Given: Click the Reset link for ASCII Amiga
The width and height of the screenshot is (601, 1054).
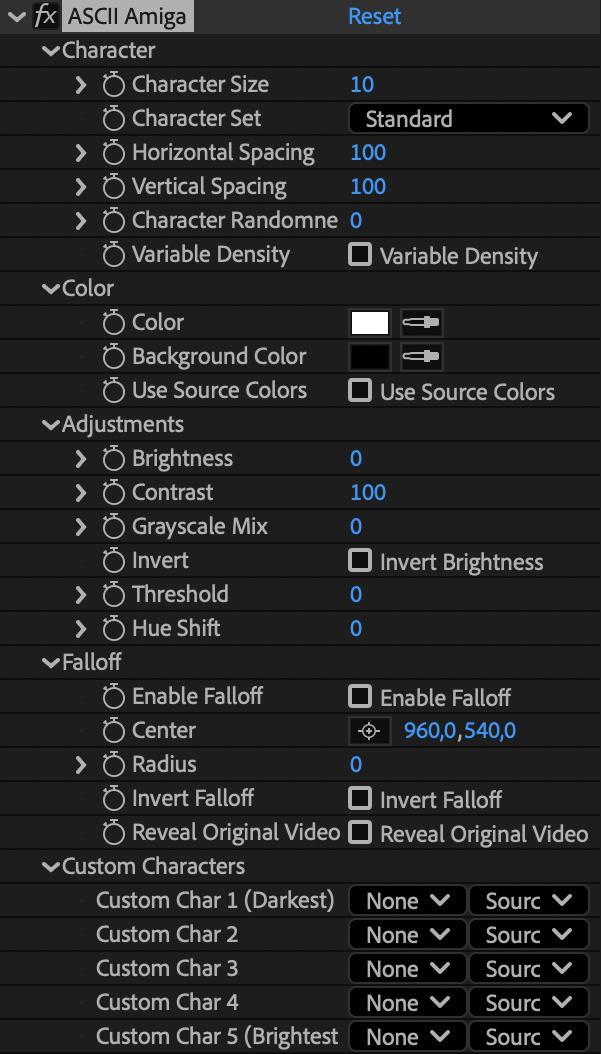Looking at the screenshot, I should (x=374, y=16).
